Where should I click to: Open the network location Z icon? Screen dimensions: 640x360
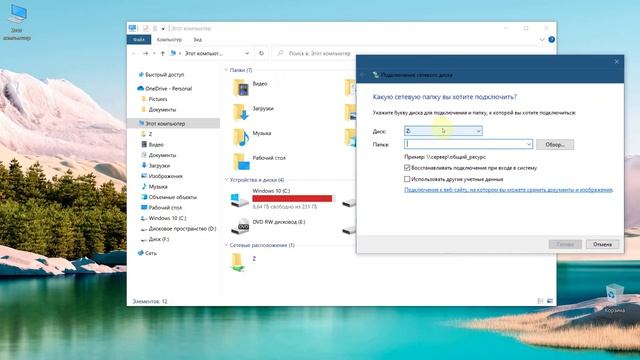pos(238,262)
